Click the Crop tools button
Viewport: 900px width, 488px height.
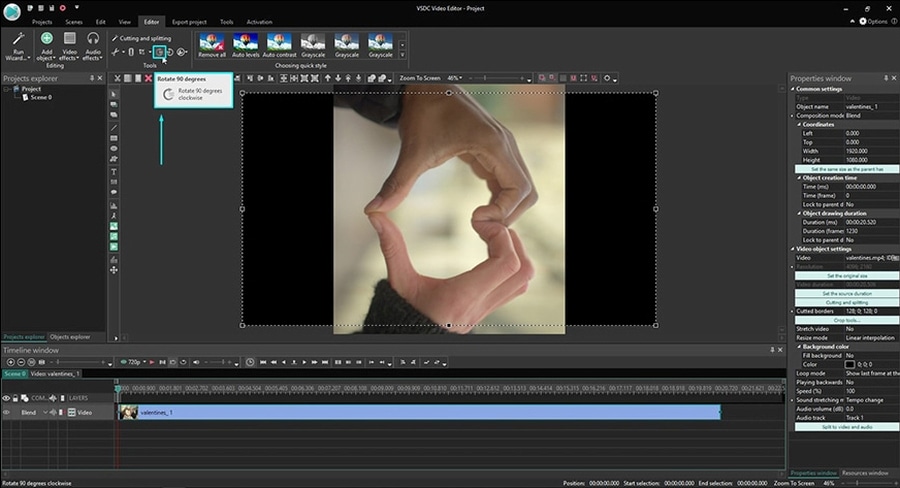pyautogui.click(x=846, y=319)
